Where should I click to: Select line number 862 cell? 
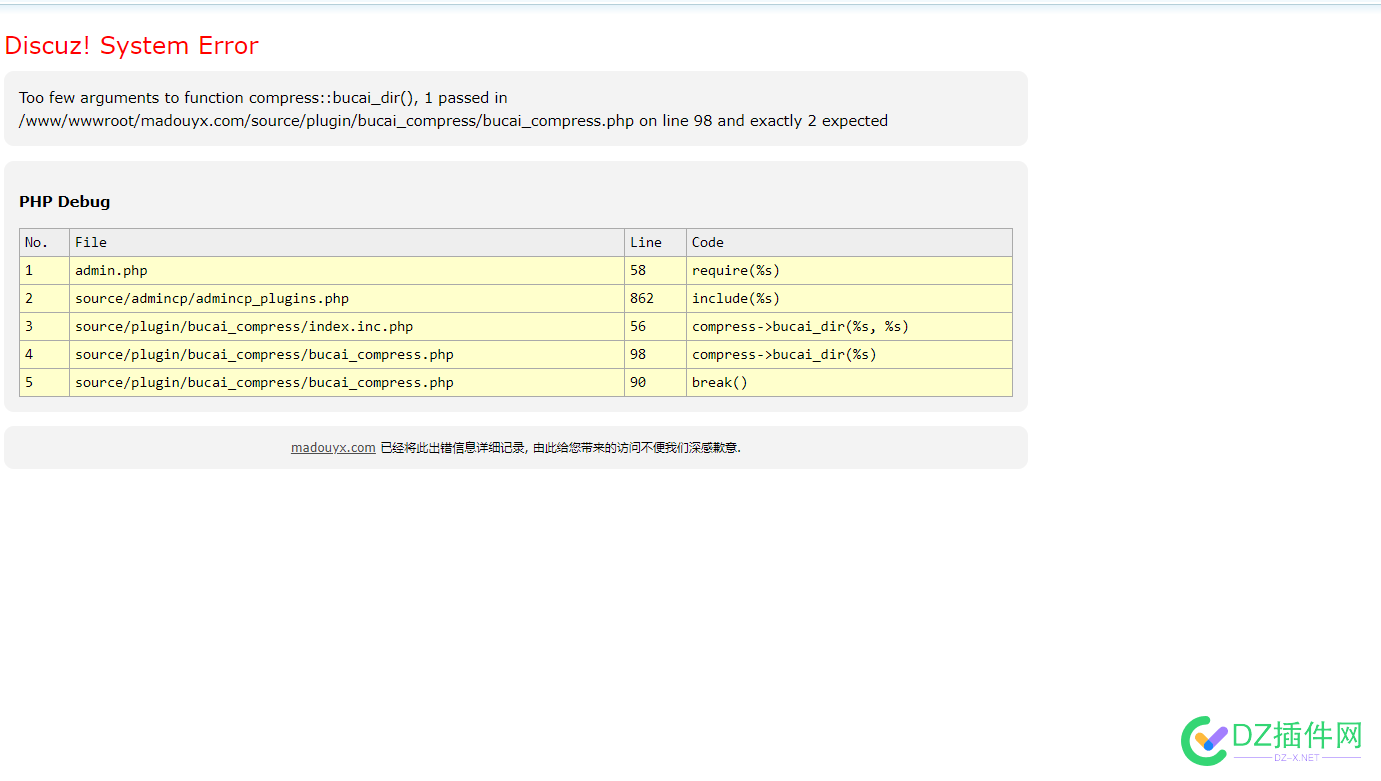coord(655,298)
